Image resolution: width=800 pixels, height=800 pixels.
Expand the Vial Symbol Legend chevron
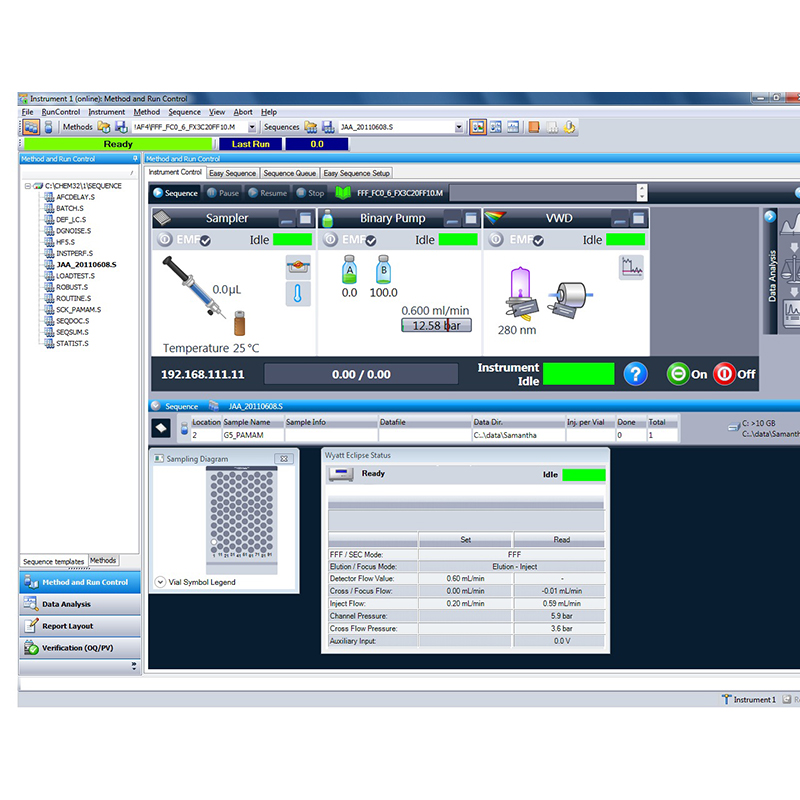[x=160, y=582]
